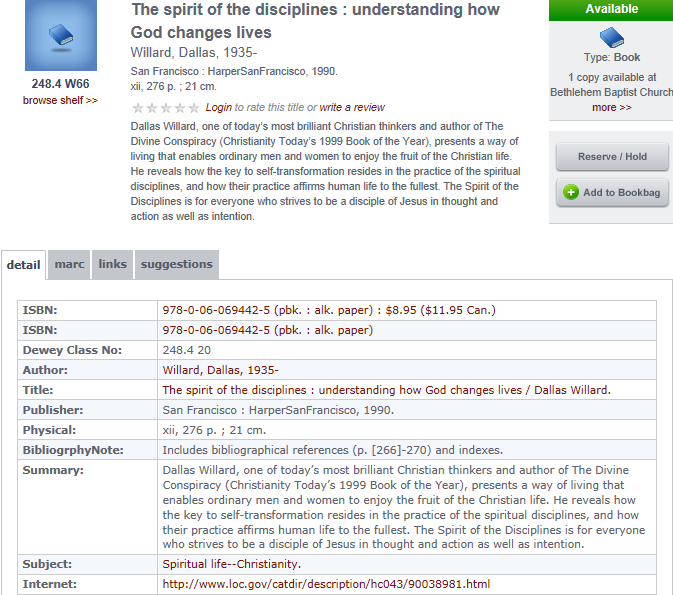This screenshot has width=673, height=595.
Task: Rate the title with the first star
Action: 138,107
